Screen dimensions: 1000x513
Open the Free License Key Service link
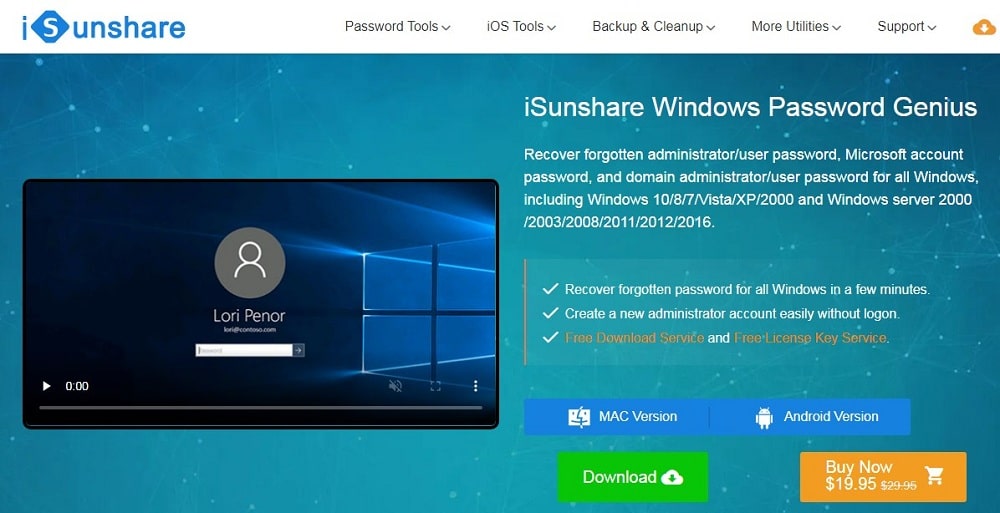pyautogui.click(x=810, y=338)
